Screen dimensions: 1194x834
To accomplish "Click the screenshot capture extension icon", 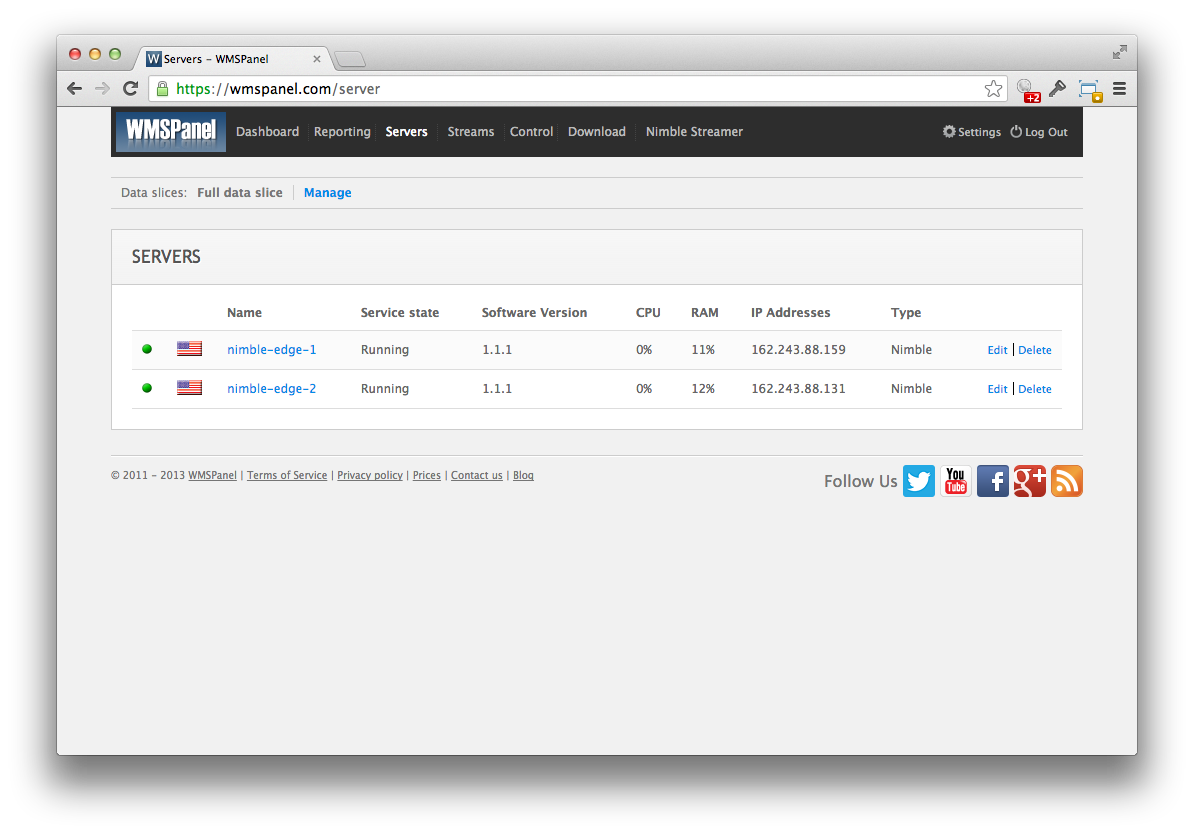I will pos(1089,89).
